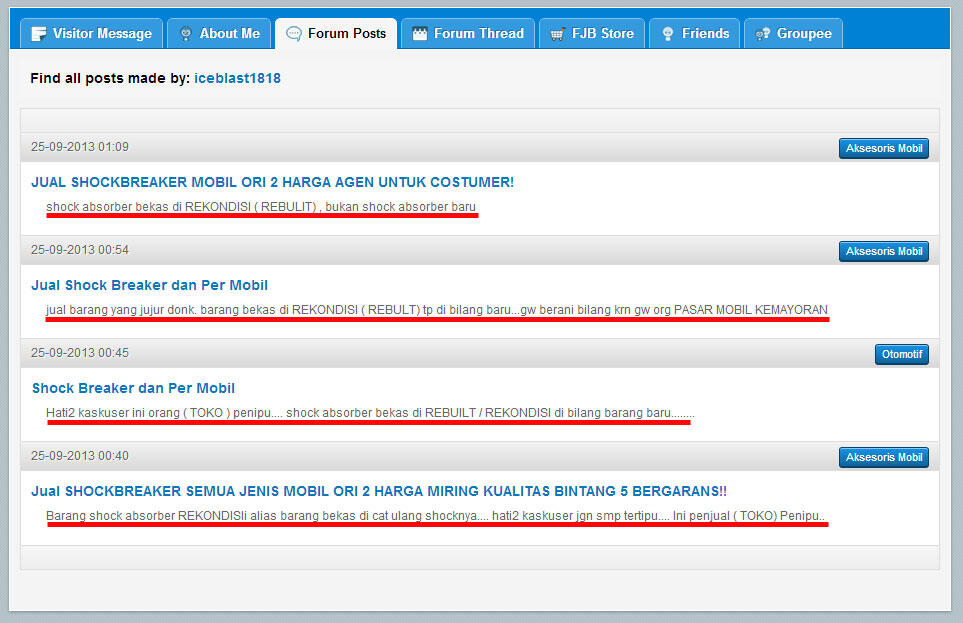The width and height of the screenshot is (963, 623).
Task: Click the timestamp 25-09-2013 00:40
Action: click(x=80, y=456)
